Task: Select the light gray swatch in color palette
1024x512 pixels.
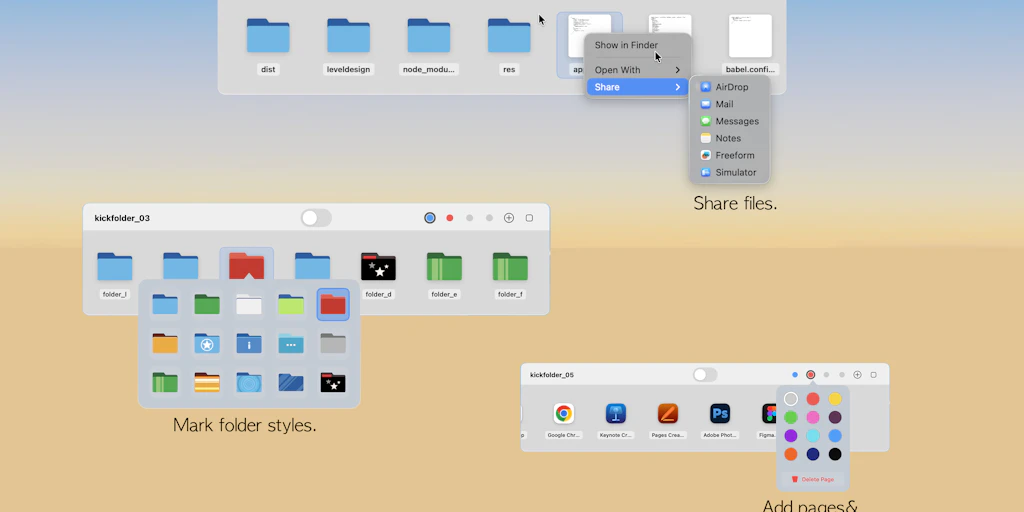Action: [x=791, y=399]
